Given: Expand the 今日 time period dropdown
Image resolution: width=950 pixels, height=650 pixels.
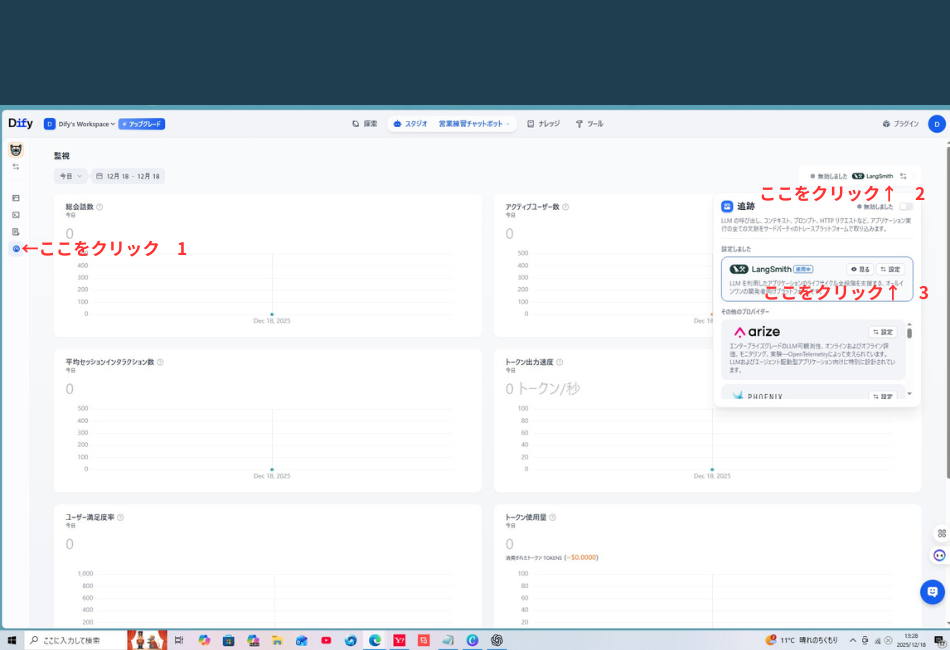Looking at the screenshot, I should coord(68,175).
